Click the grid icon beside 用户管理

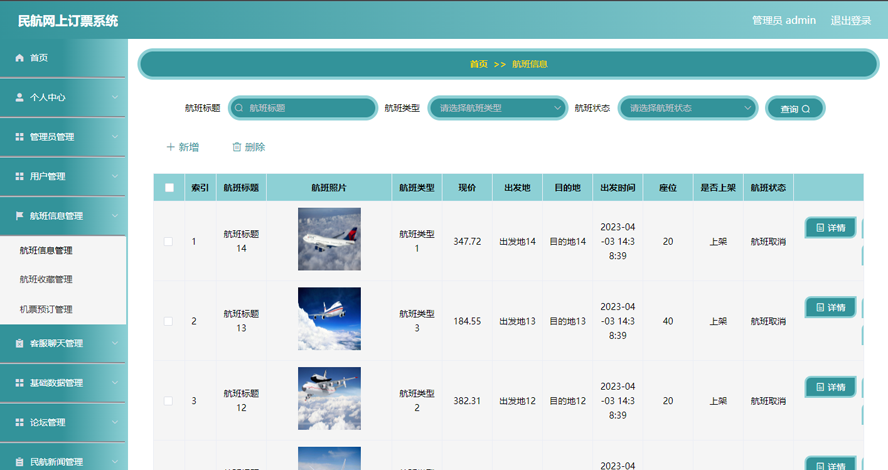click(x=19, y=177)
